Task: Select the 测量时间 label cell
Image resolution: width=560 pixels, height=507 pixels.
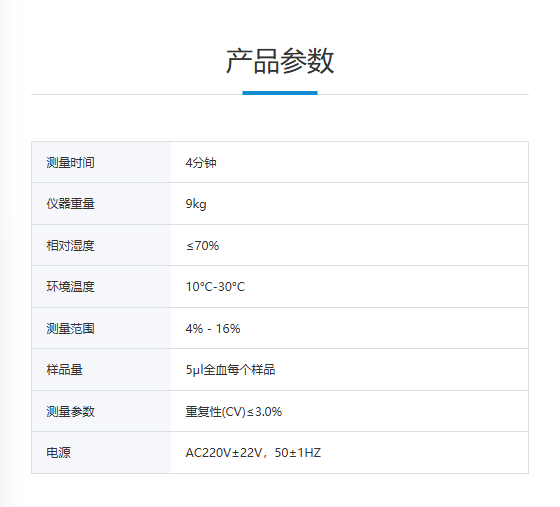Action: coord(101,162)
